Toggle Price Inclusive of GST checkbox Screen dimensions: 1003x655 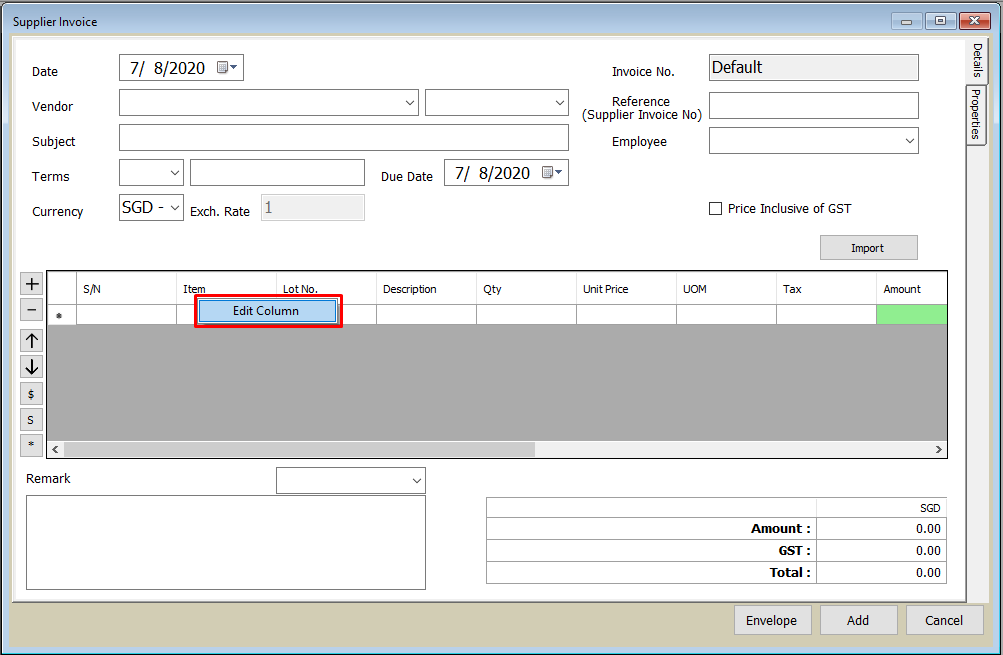coord(715,209)
